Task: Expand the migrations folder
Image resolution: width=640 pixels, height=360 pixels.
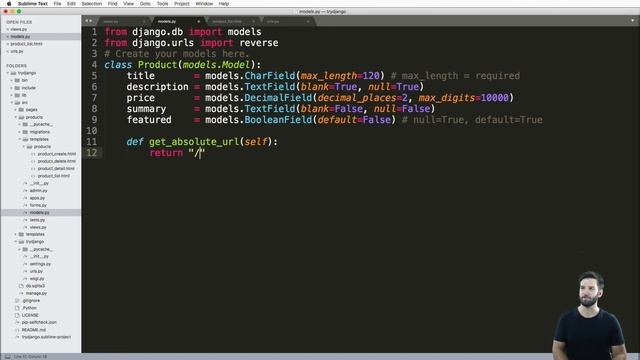Action: 19,132
